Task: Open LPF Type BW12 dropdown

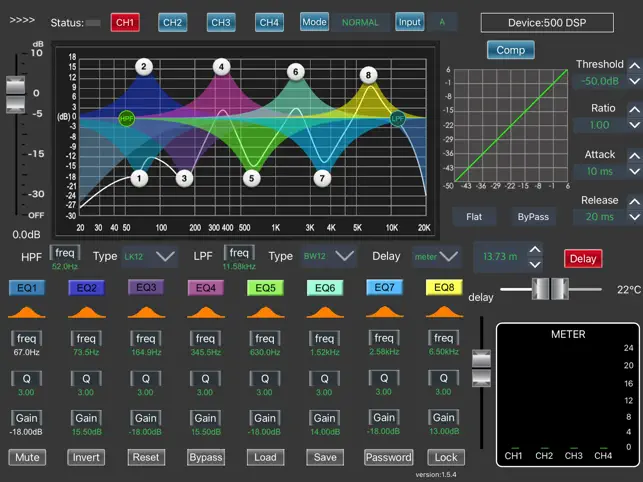Action: (328, 256)
